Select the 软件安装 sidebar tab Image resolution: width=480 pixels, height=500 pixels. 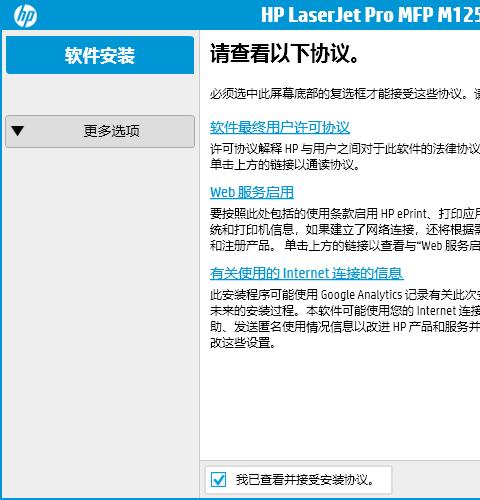pos(100,55)
